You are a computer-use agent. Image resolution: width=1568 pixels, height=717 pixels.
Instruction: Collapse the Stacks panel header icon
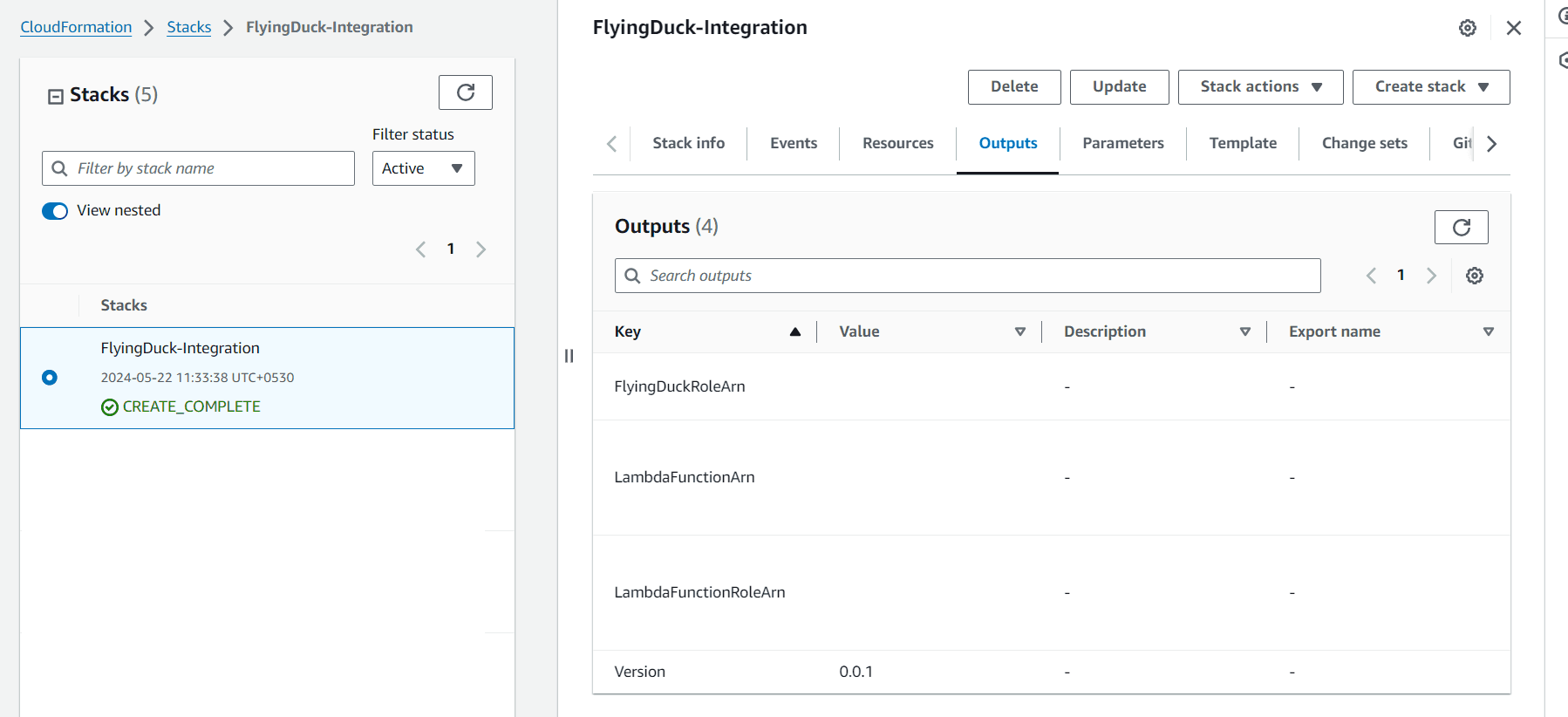pyautogui.click(x=56, y=96)
